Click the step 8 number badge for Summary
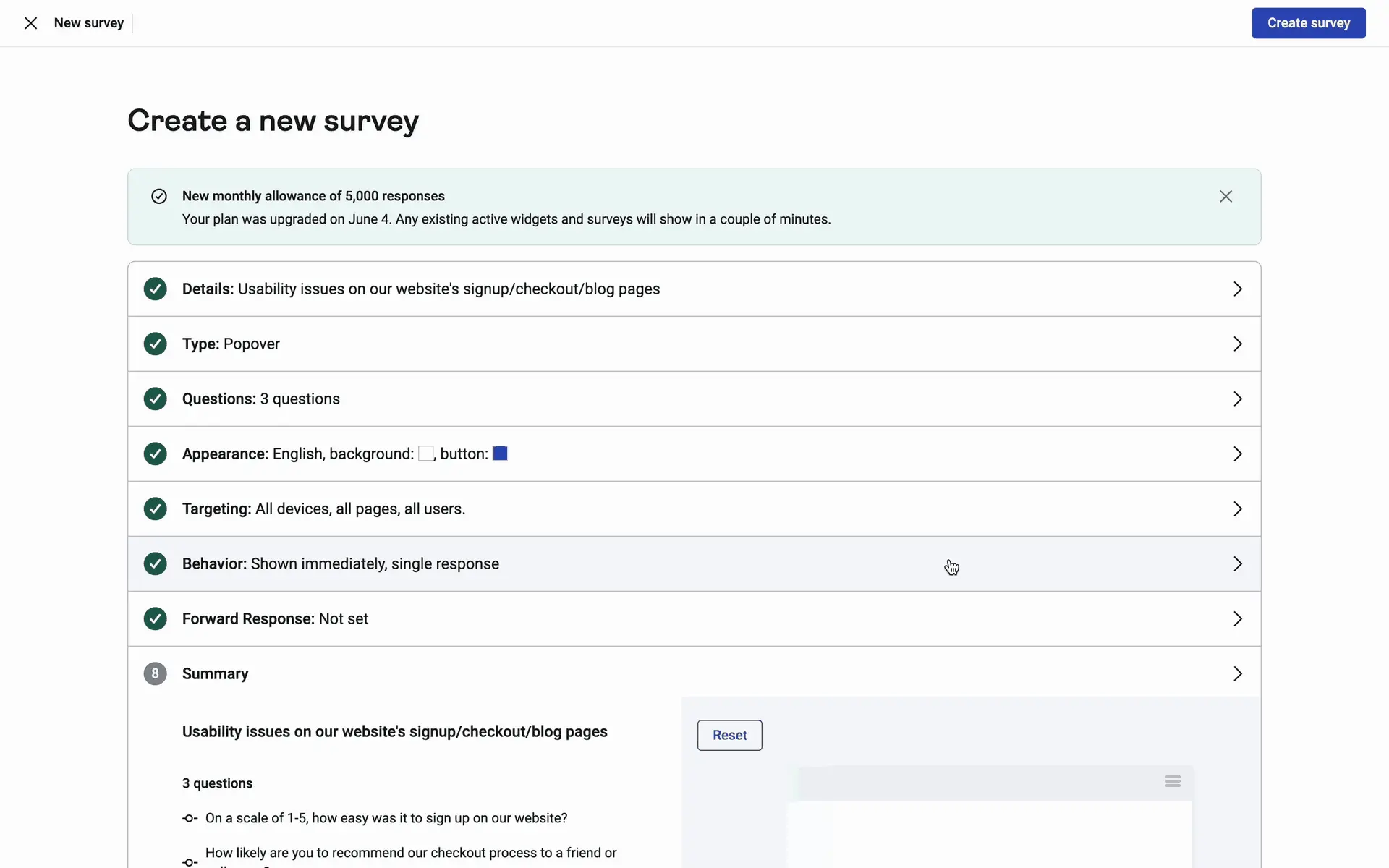The width and height of the screenshot is (1389, 868). (155, 673)
